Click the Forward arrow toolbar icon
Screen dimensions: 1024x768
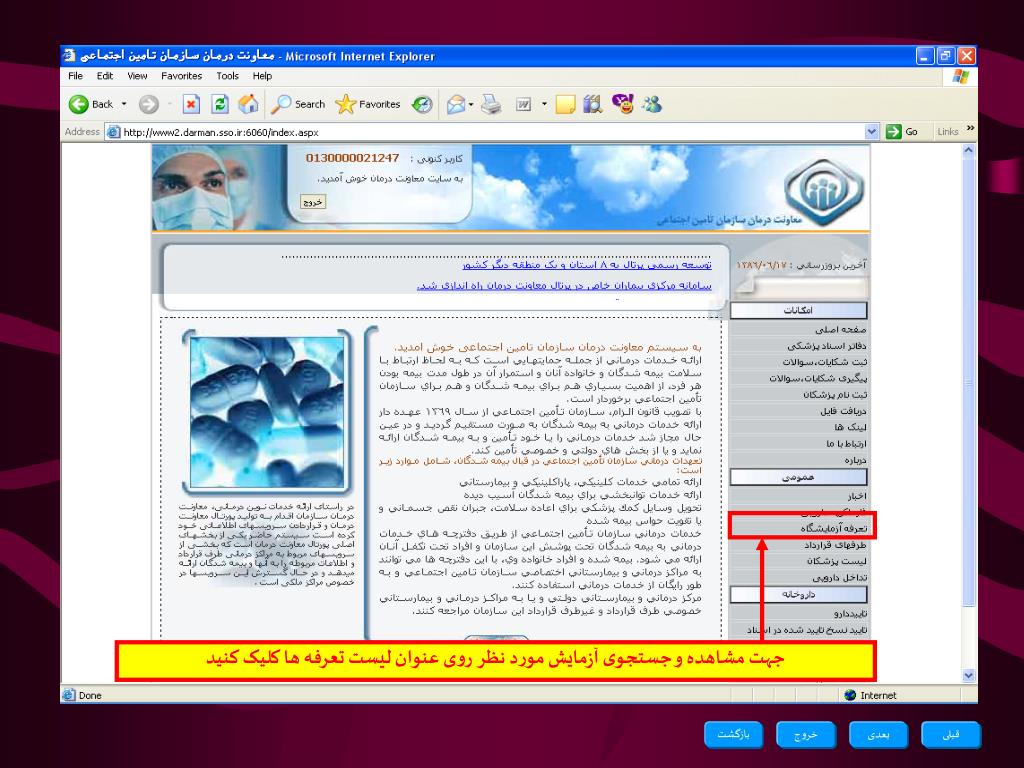[x=149, y=104]
